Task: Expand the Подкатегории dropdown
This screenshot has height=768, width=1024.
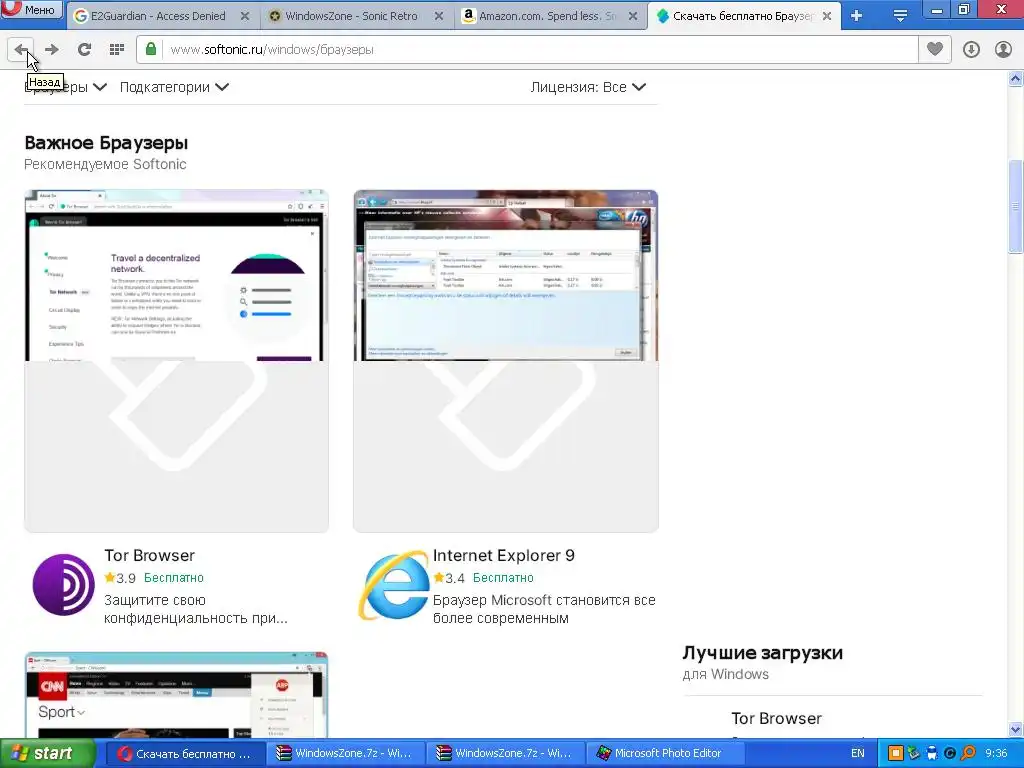Action: tap(174, 87)
